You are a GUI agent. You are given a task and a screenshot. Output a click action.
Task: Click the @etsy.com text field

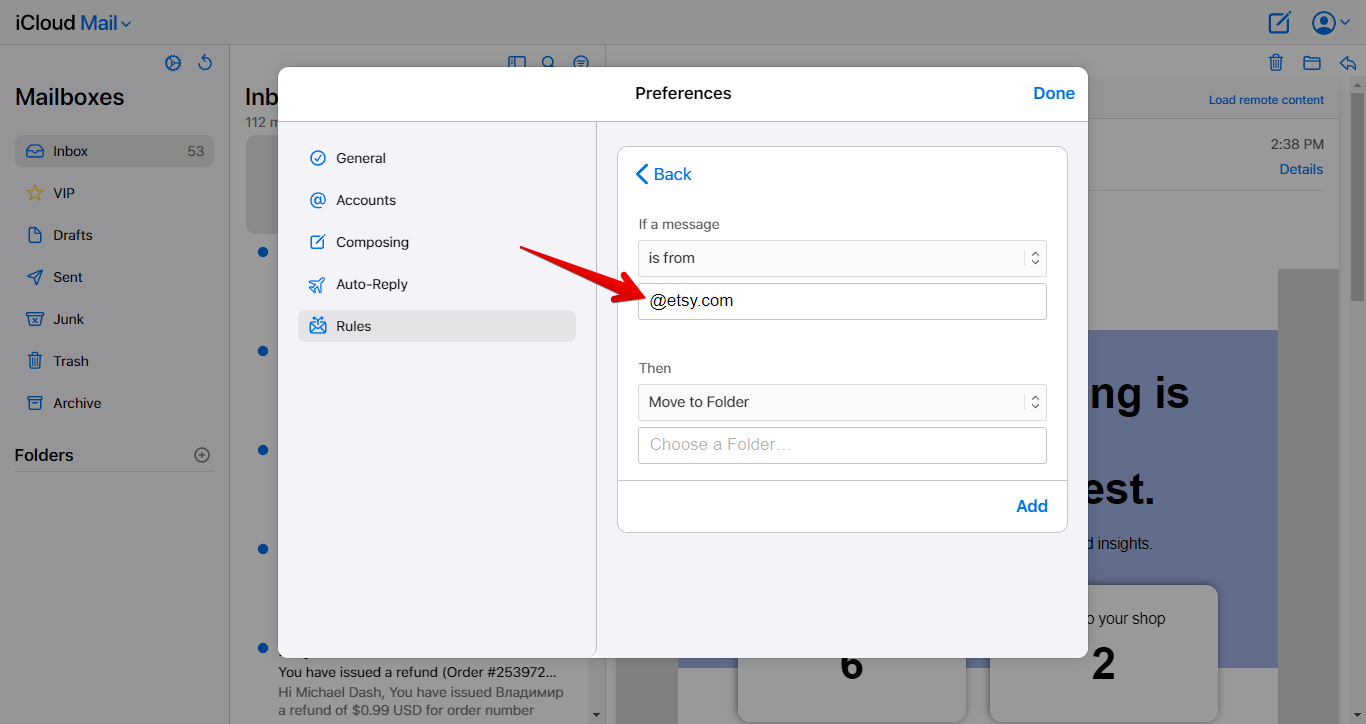pos(842,301)
